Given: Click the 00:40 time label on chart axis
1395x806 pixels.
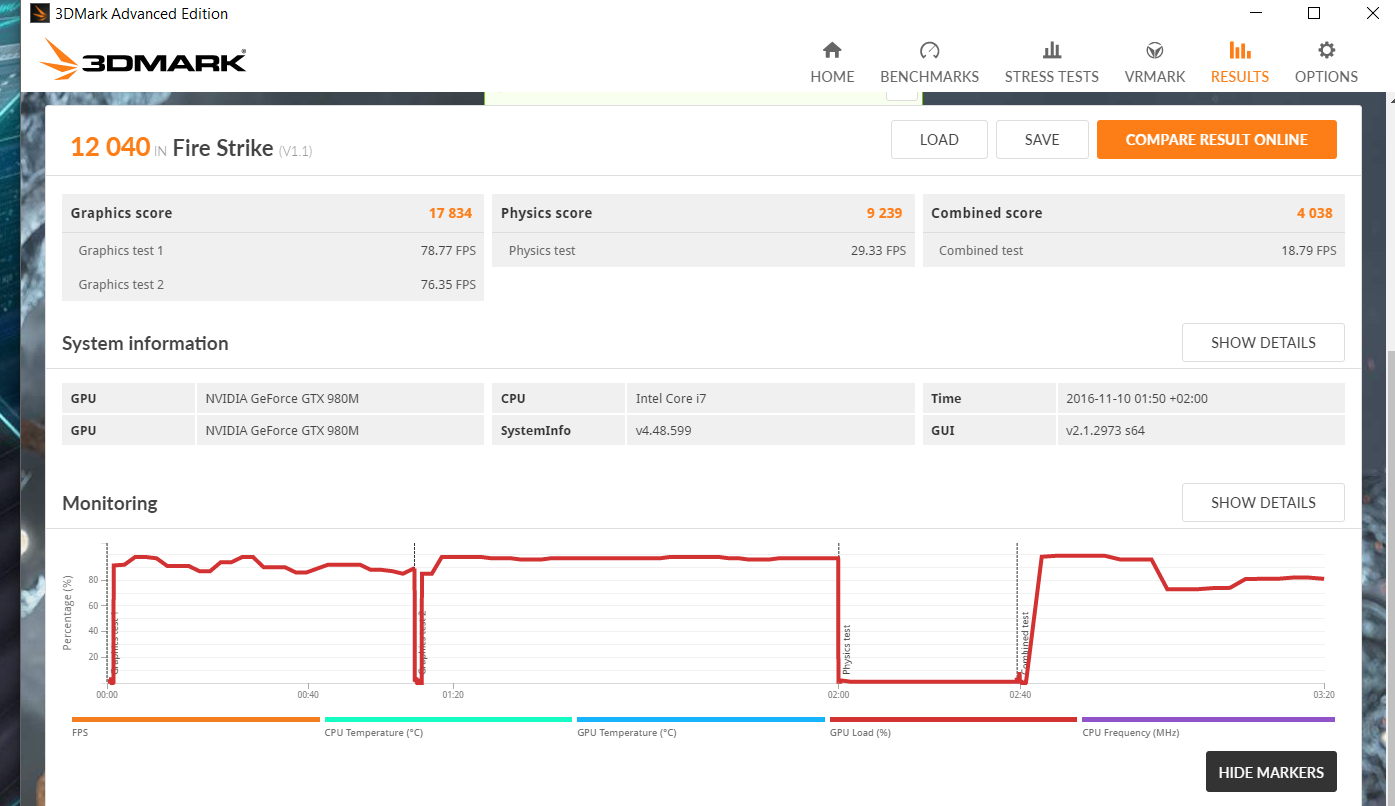Looking at the screenshot, I should [308, 695].
